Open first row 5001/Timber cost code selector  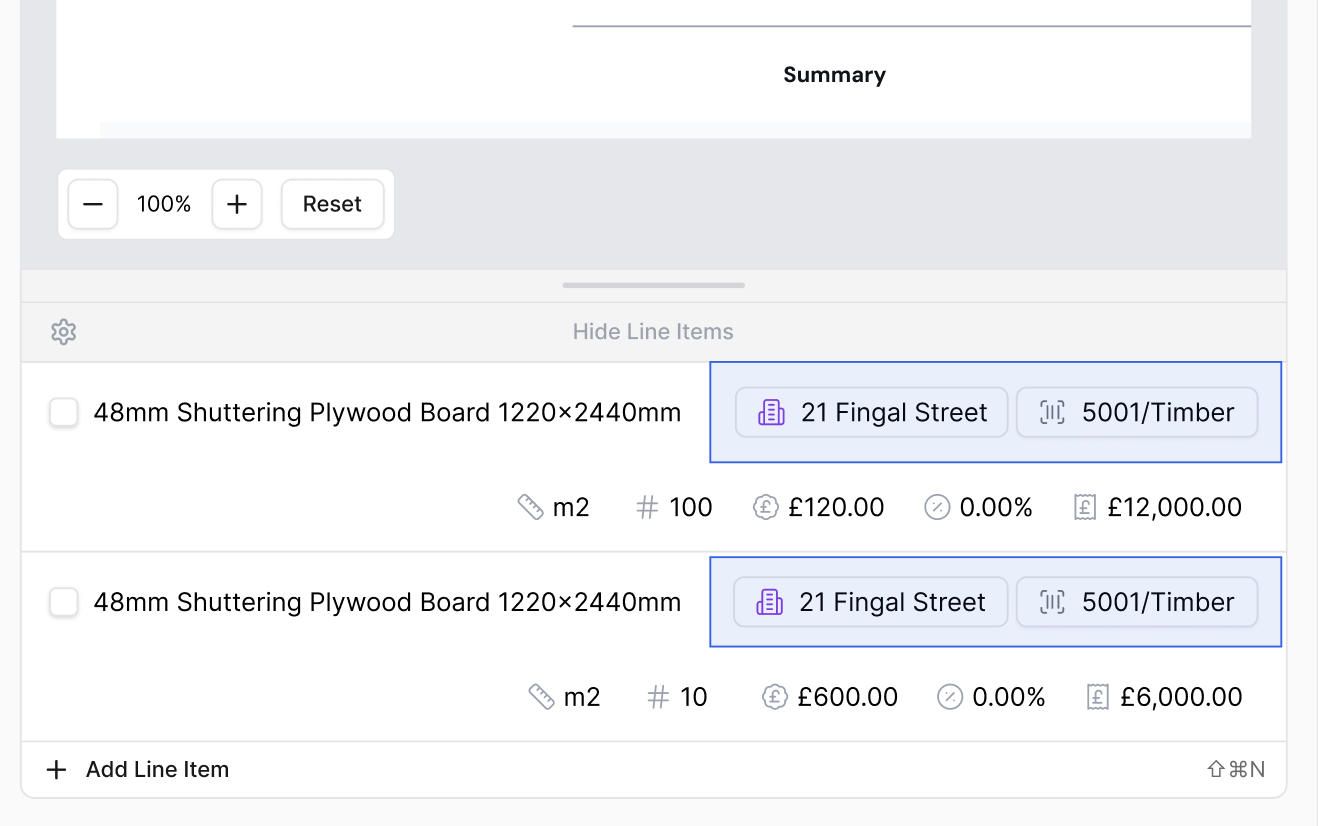click(1137, 412)
